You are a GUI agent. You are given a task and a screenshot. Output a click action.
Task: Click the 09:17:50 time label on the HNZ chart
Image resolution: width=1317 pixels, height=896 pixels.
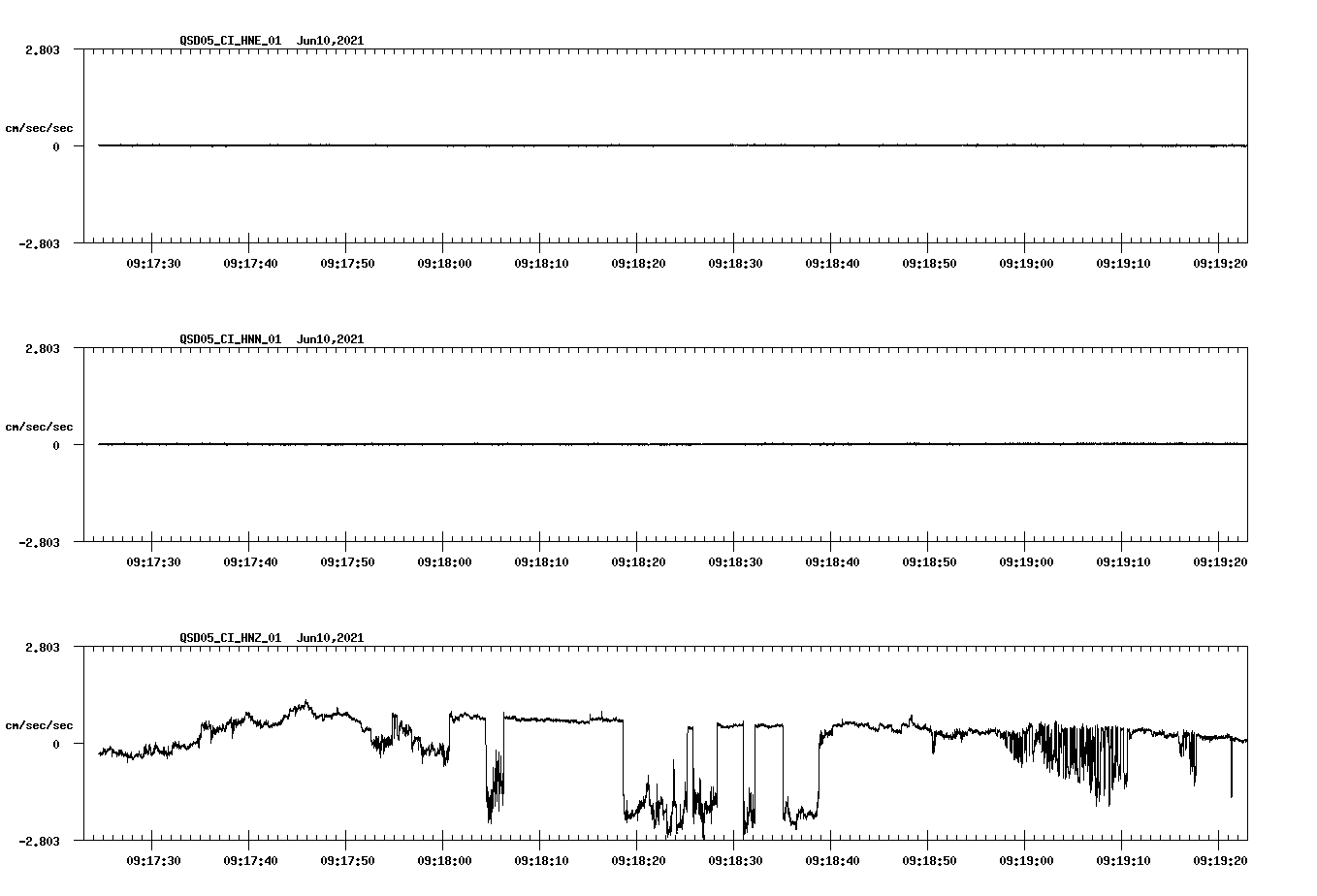click(347, 861)
